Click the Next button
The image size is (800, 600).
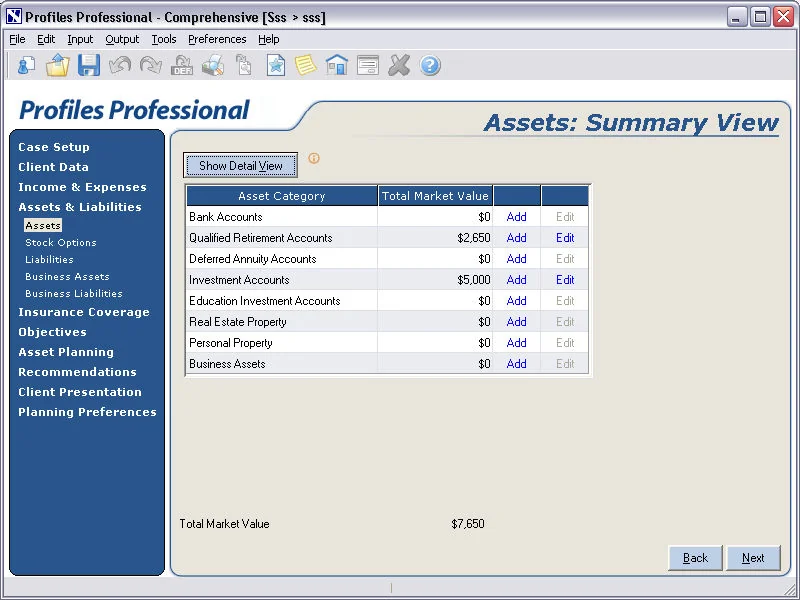(x=753, y=558)
